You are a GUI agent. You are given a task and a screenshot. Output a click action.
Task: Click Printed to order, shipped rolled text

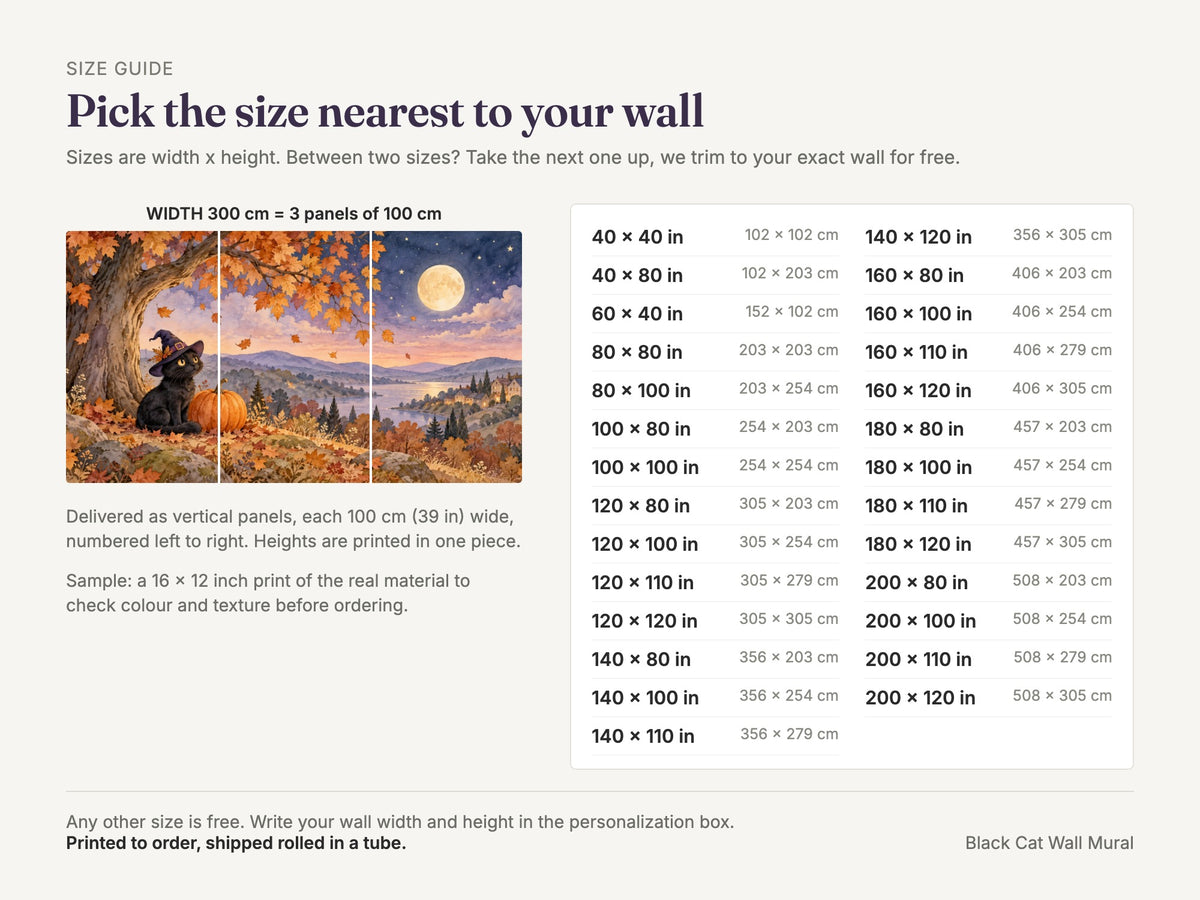[236, 843]
